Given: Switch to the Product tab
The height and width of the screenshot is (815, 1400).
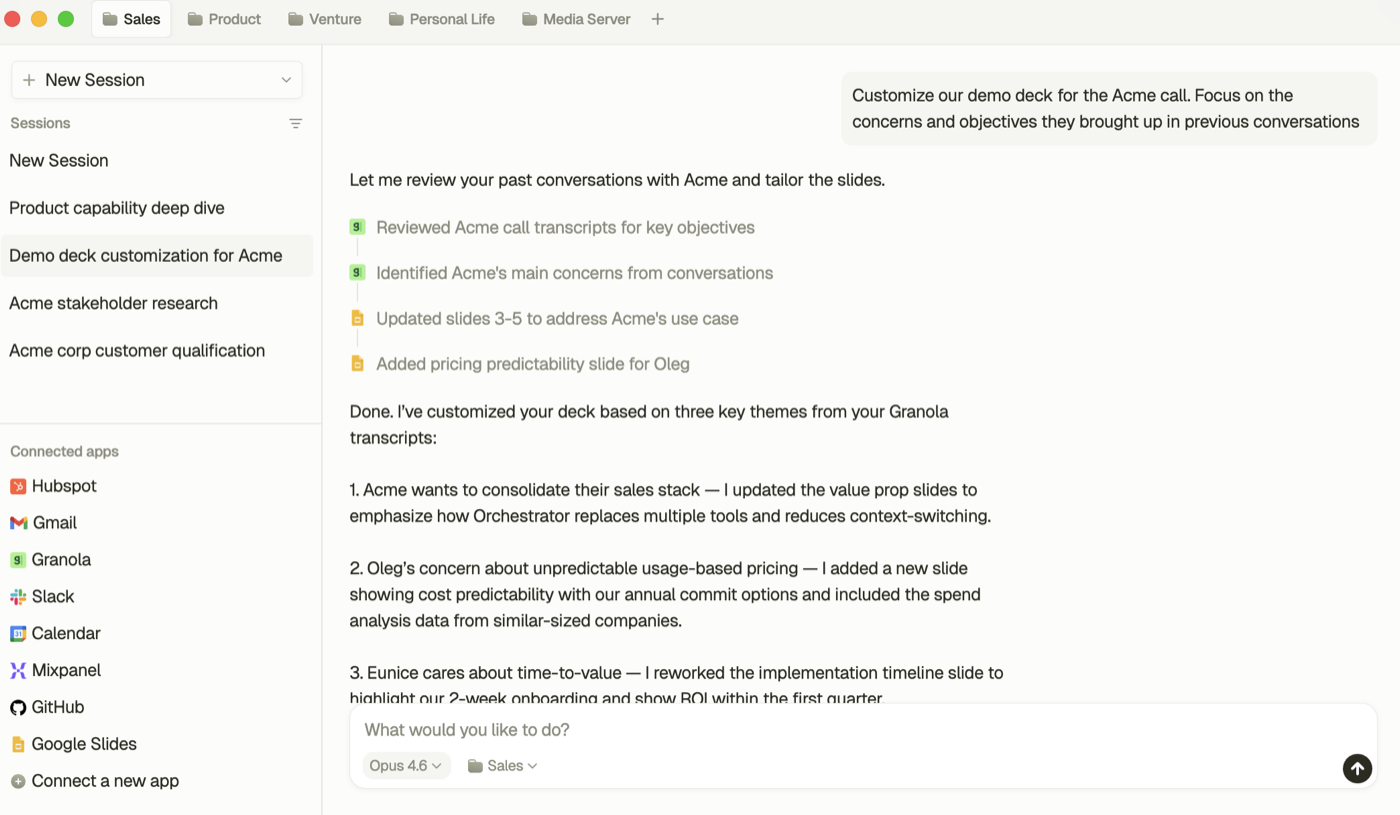Looking at the screenshot, I should [x=224, y=19].
